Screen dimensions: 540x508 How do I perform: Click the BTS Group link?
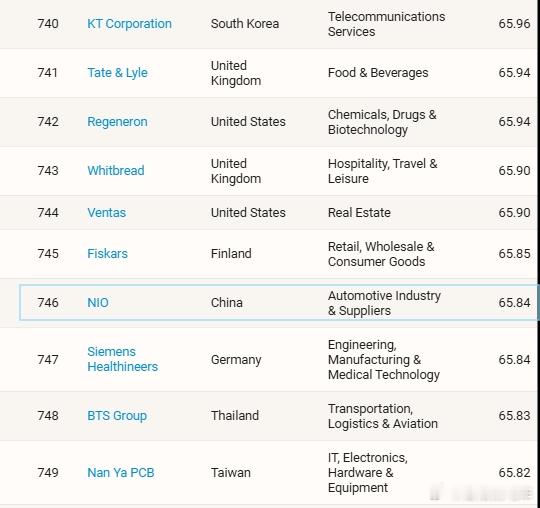(117, 416)
